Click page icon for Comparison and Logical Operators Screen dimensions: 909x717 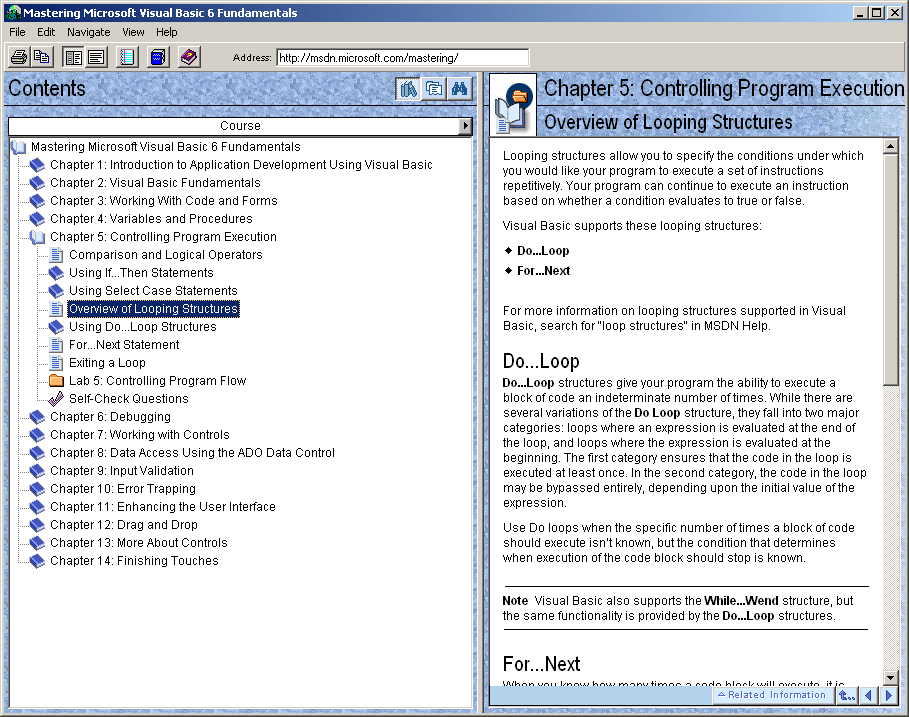click(x=56, y=254)
